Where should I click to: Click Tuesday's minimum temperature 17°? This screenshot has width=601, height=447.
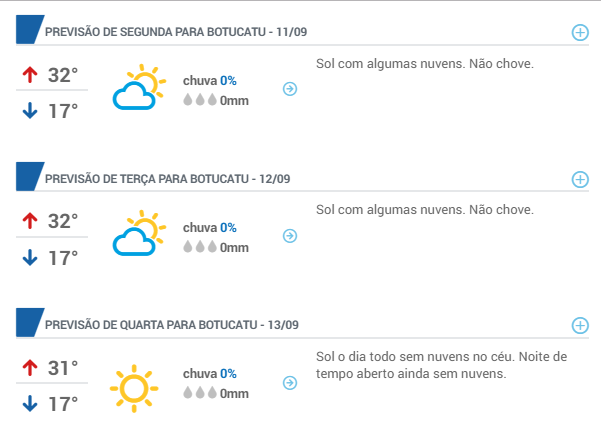[63, 258]
